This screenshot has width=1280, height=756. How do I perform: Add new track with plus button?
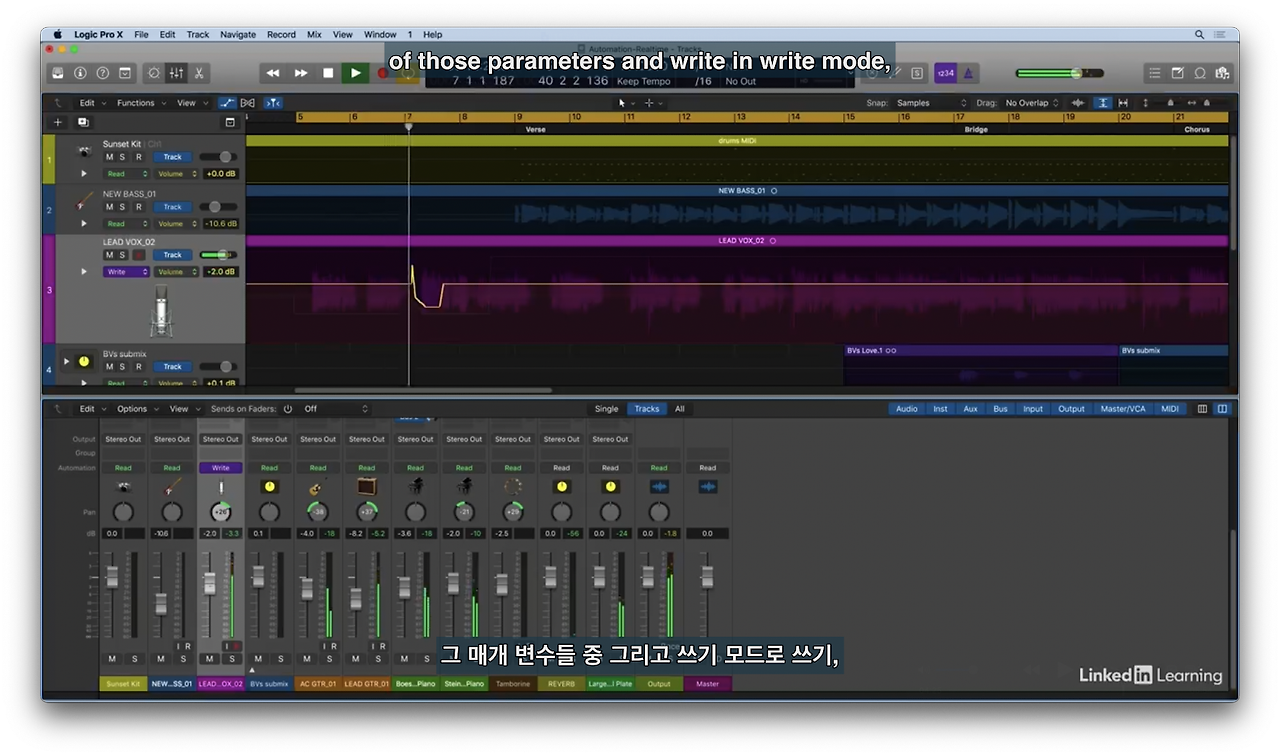point(58,122)
